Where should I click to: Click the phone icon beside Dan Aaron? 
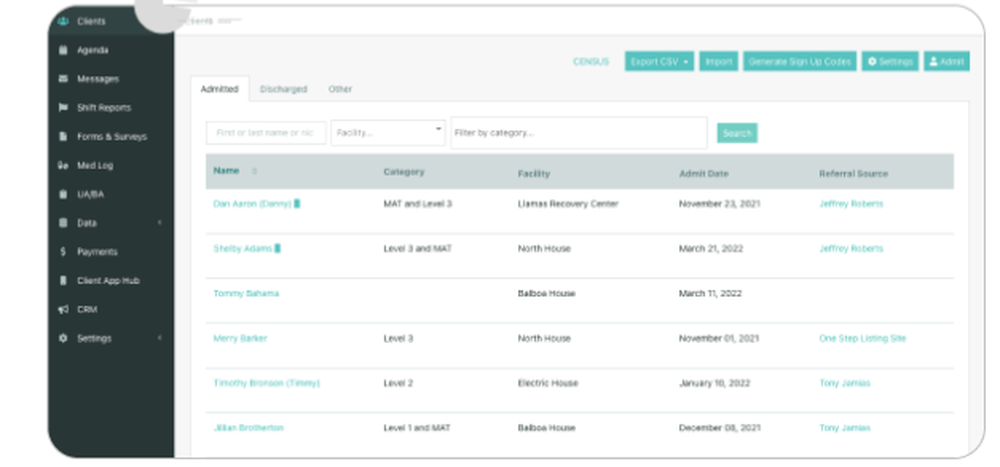click(x=297, y=204)
